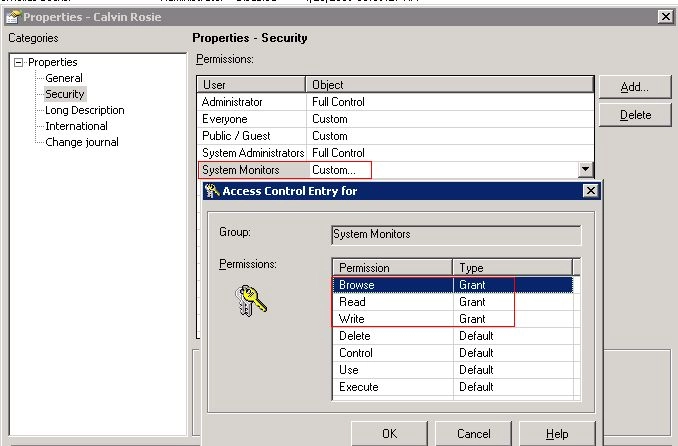The width and height of the screenshot is (678, 446).
Task: Open the System Monitors object dropdown arrow
Action: click(585, 170)
